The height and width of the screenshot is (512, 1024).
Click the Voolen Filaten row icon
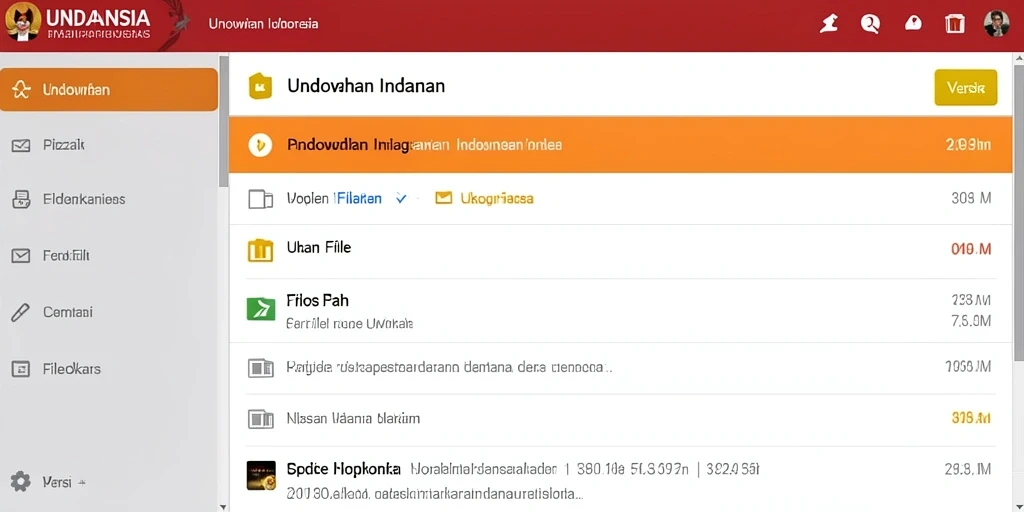coord(261,199)
